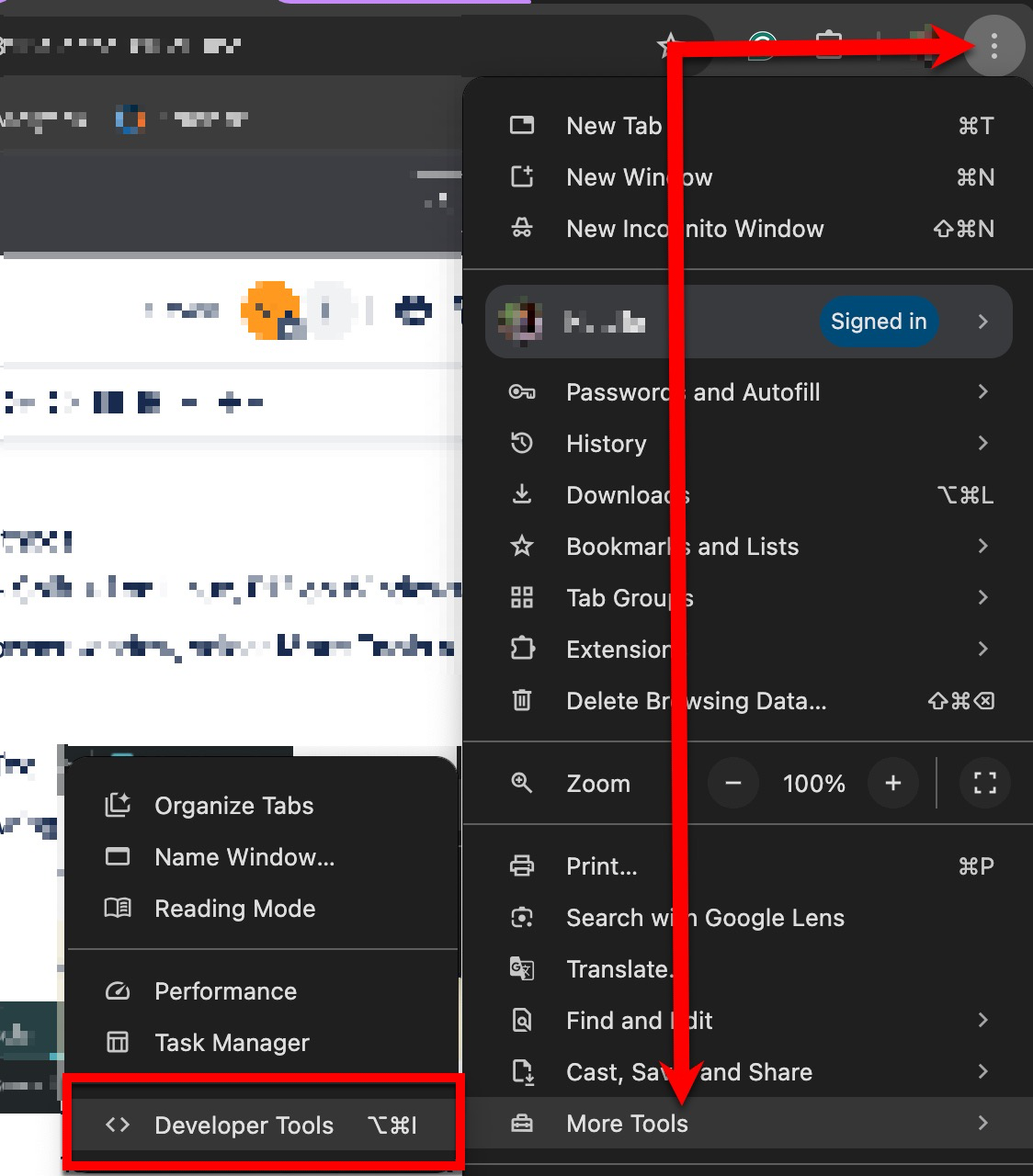The height and width of the screenshot is (1176, 1033).
Task: Click the Developer Tools code brackets icon
Action: 118,1125
